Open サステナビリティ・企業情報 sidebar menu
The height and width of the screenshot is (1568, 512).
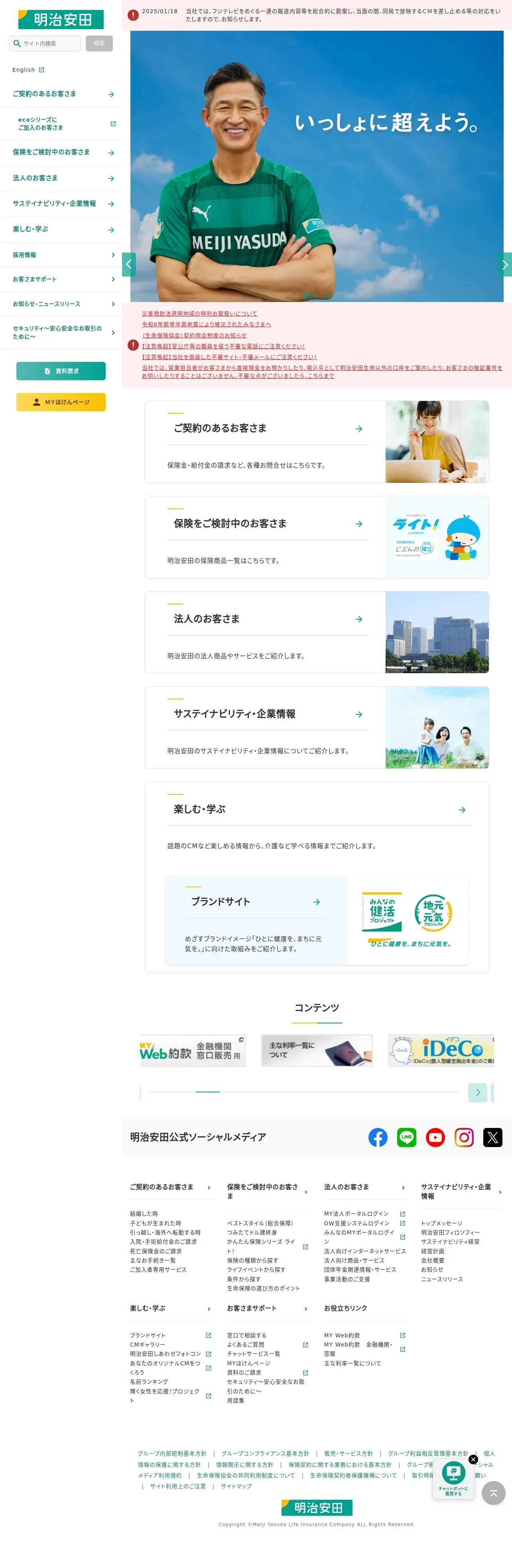tap(61, 203)
